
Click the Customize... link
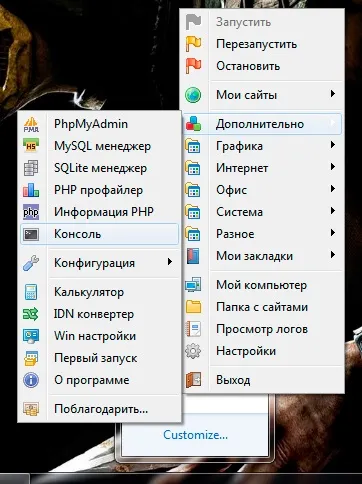195,435
